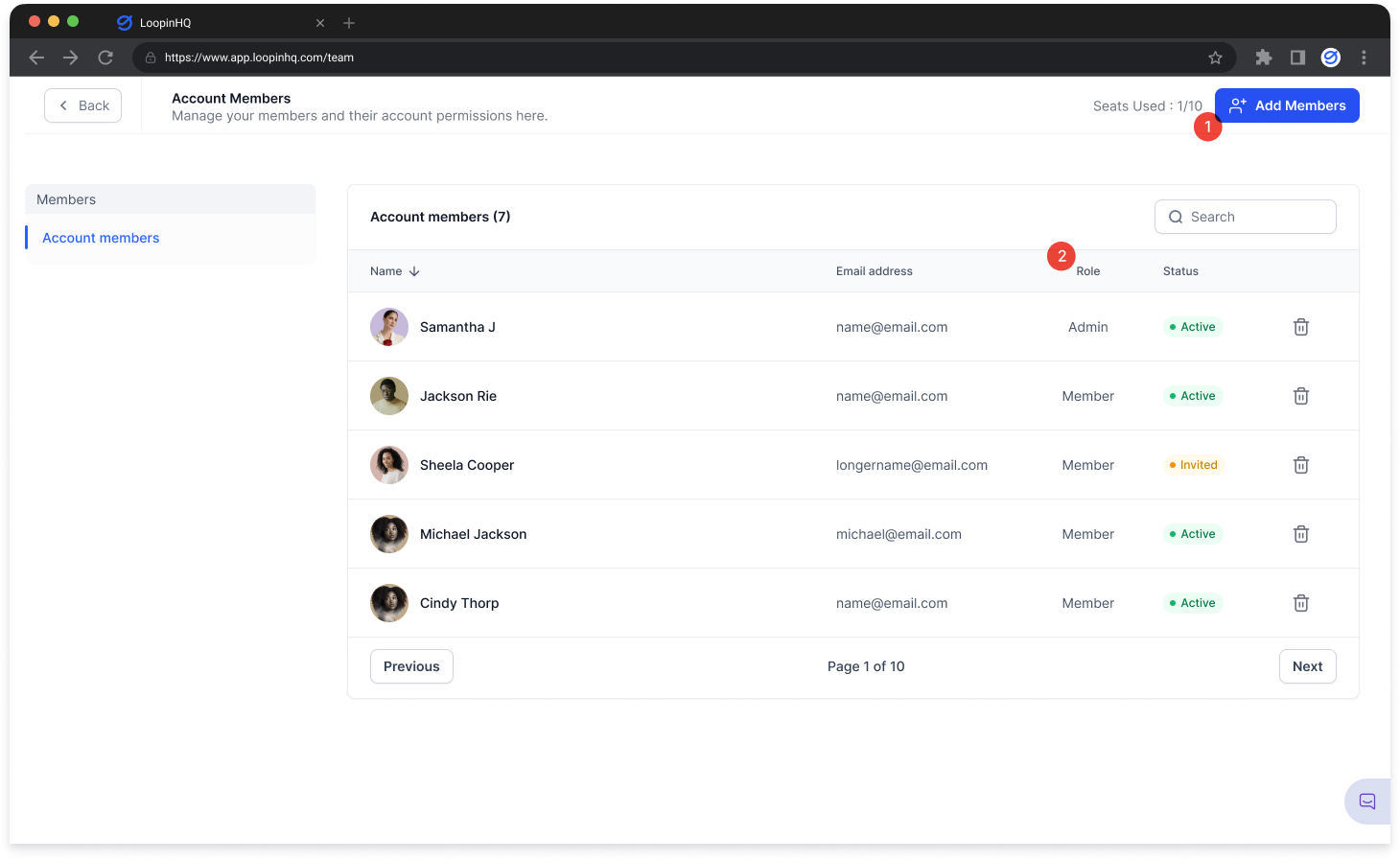
Task: Switch to the LoopinHQ browser tab
Action: [165, 23]
